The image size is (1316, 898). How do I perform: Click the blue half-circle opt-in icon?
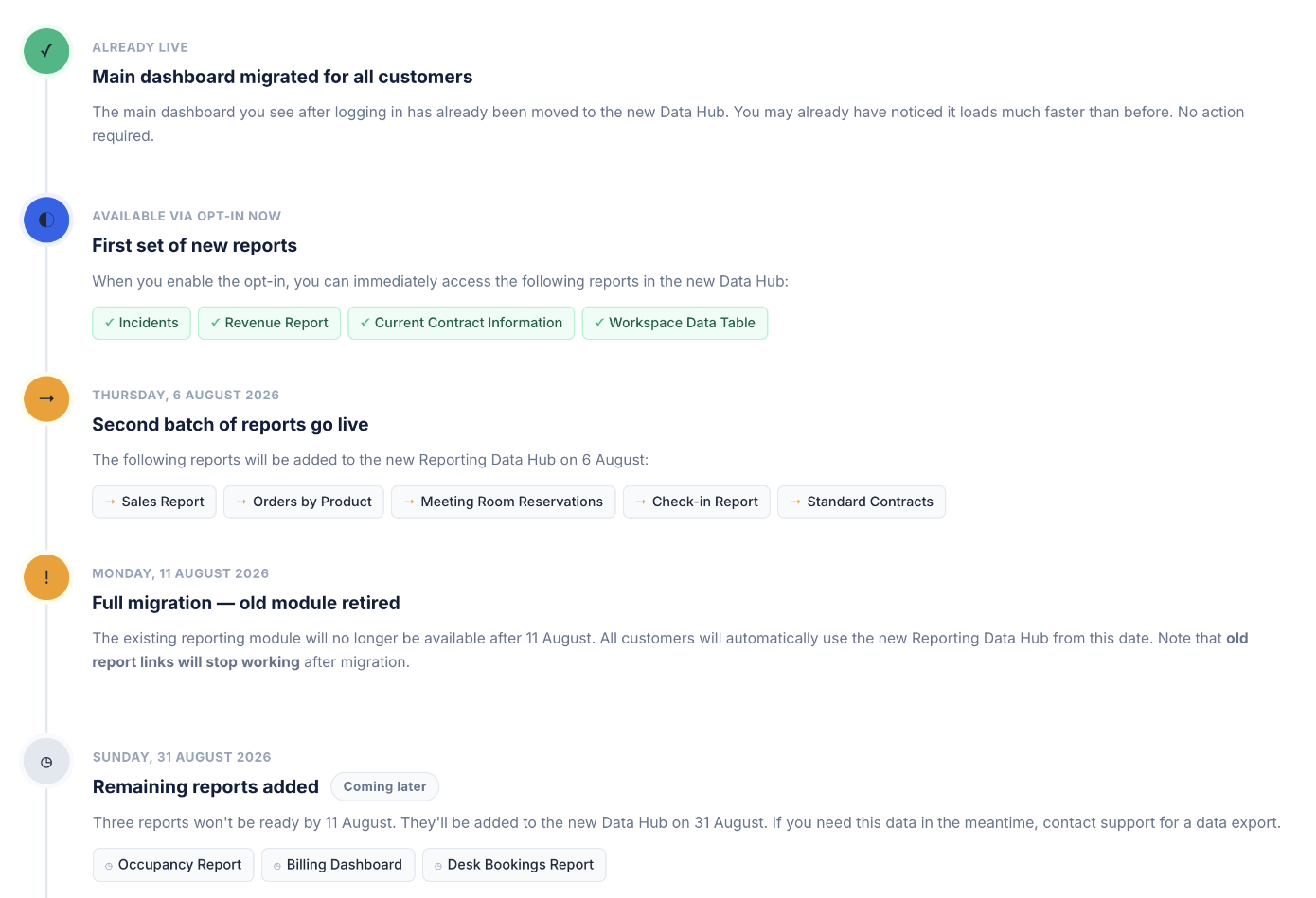46,220
